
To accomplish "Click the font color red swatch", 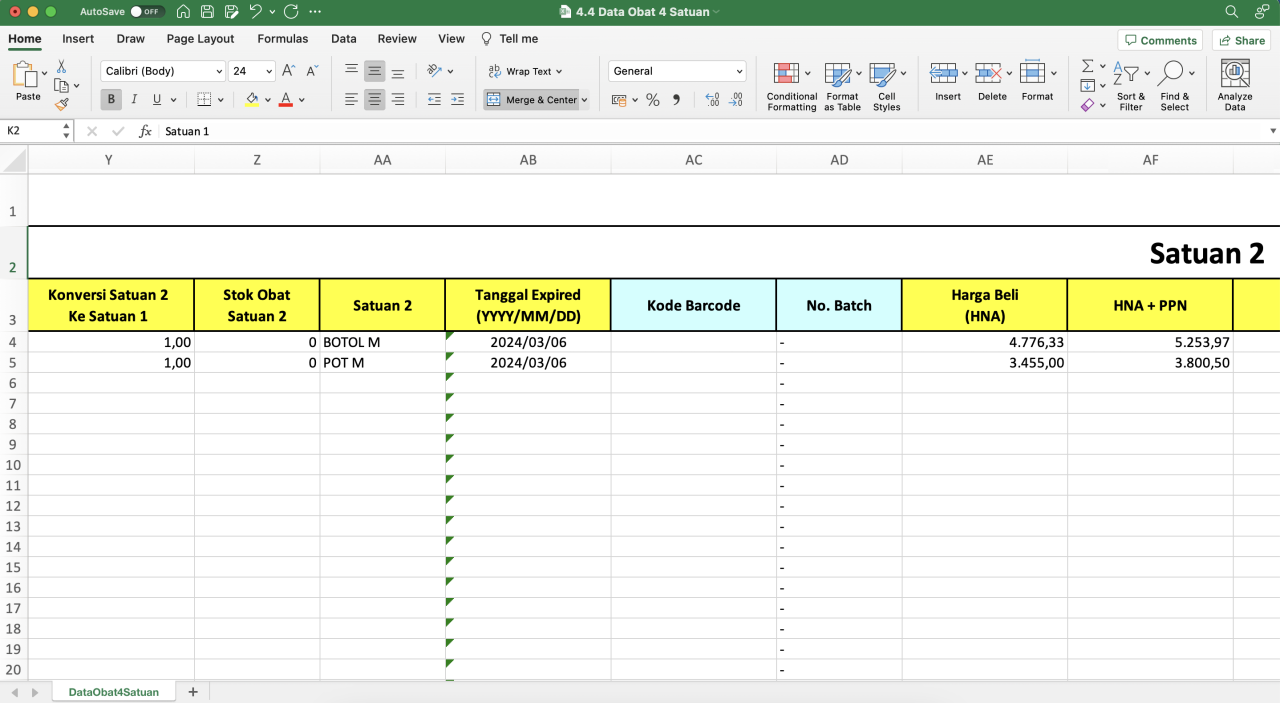I will pos(286,99).
